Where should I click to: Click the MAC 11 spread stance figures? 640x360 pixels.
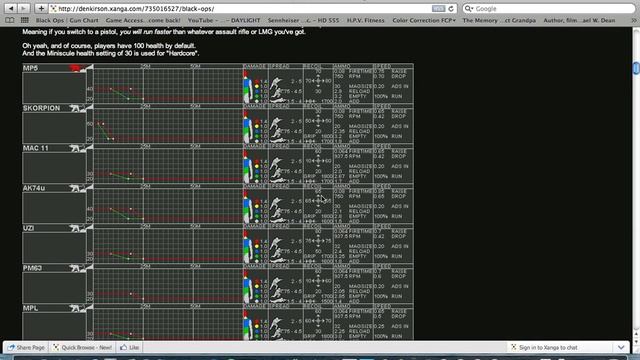(x=277, y=167)
